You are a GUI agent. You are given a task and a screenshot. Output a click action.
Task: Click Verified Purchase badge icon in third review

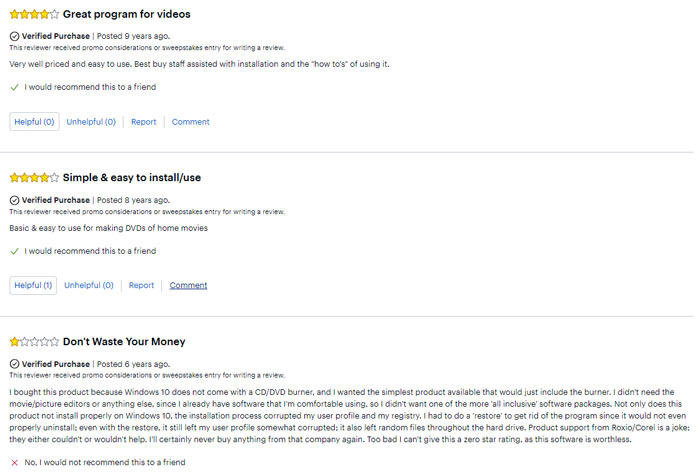pyautogui.click(x=14, y=364)
